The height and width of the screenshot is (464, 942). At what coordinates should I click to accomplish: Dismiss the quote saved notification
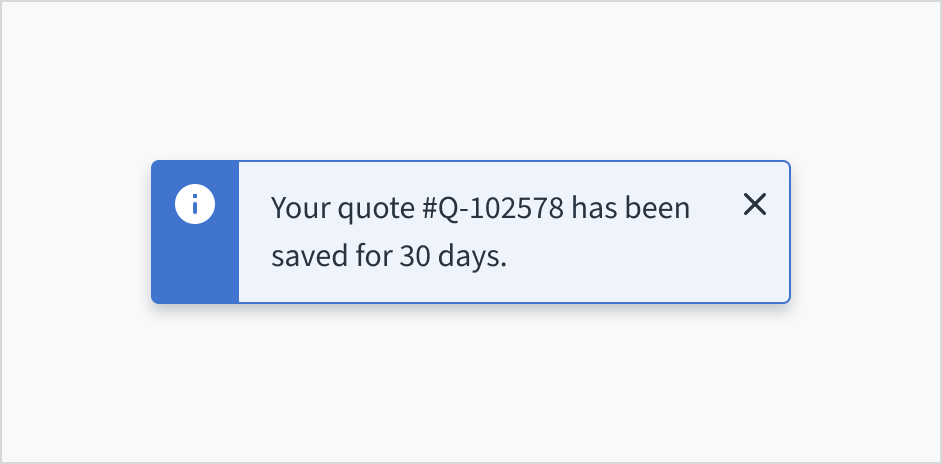[755, 205]
